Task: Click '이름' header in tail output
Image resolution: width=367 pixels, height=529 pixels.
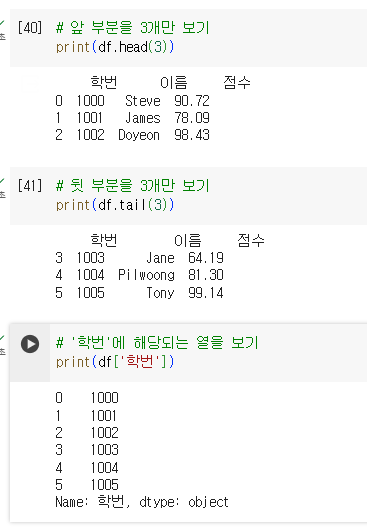Action: pos(188,241)
